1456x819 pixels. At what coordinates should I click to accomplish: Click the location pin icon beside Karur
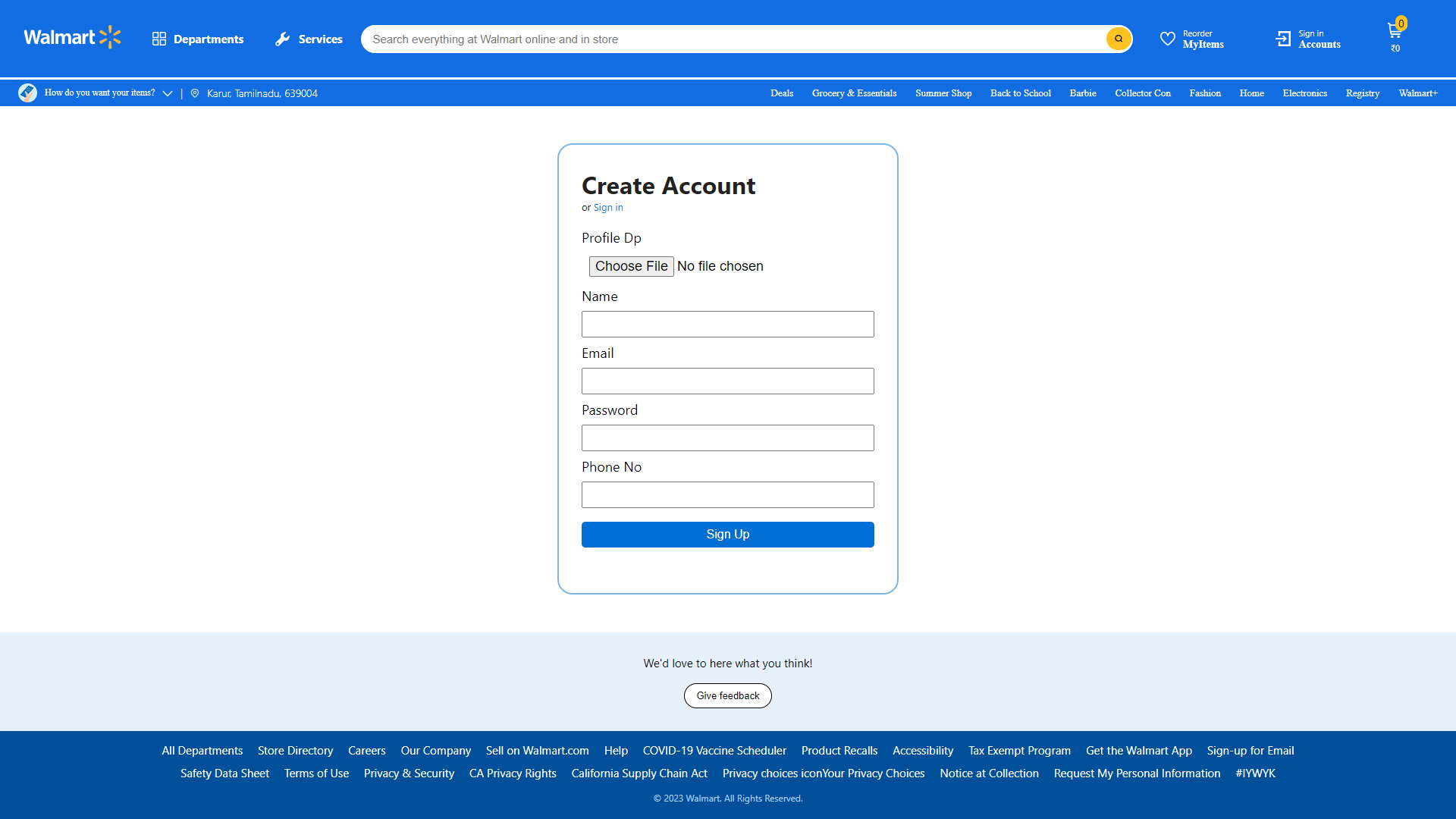pos(195,93)
